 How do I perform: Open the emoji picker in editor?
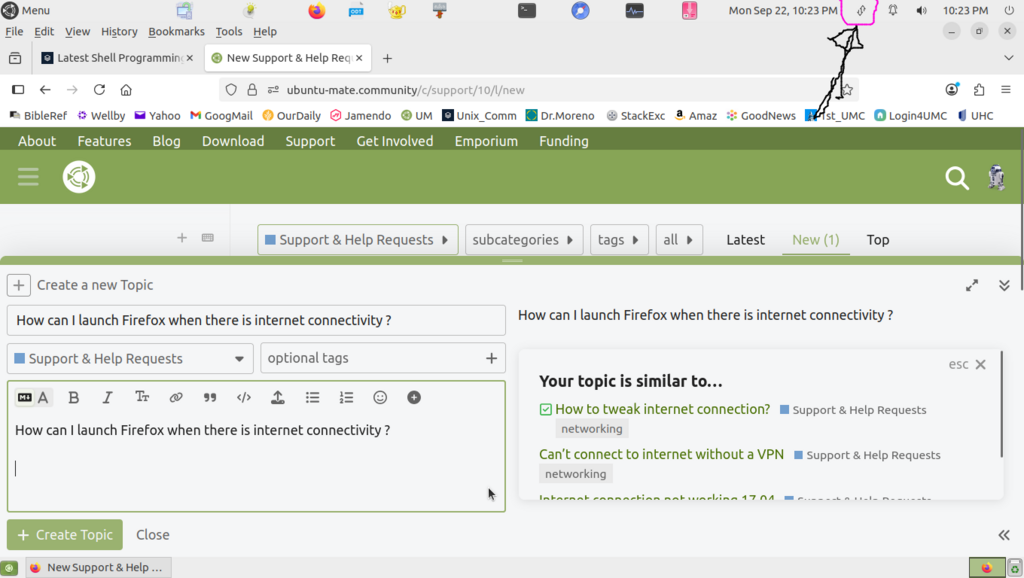point(380,398)
